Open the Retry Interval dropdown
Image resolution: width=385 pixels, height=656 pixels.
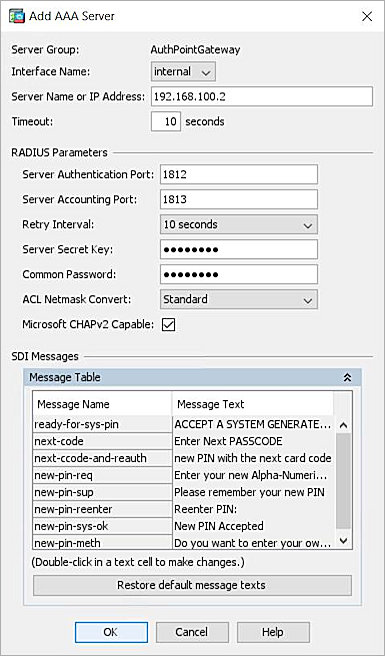click(239, 225)
